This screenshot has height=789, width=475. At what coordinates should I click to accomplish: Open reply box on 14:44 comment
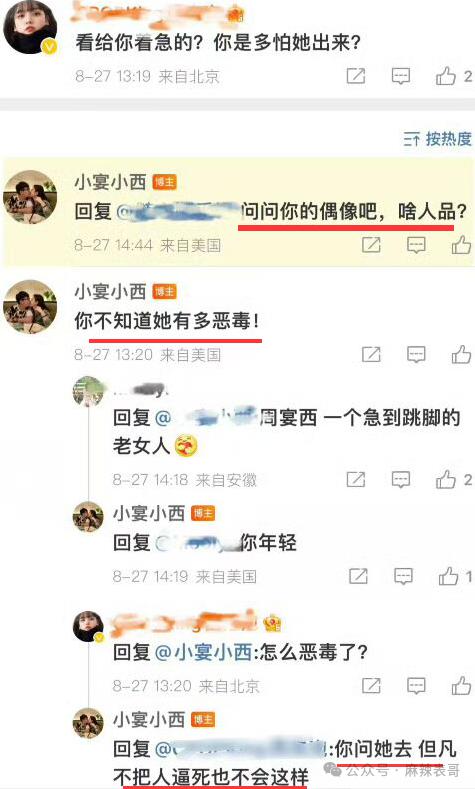coord(416,245)
